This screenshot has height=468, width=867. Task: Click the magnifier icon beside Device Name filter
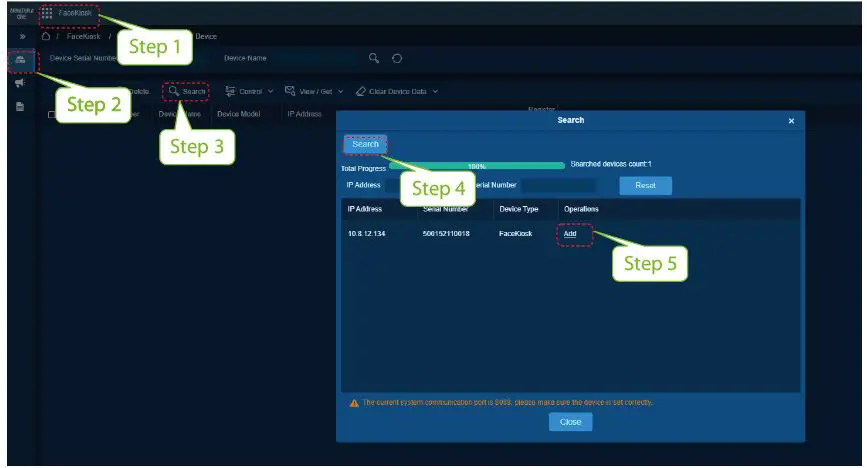(x=374, y=58)
